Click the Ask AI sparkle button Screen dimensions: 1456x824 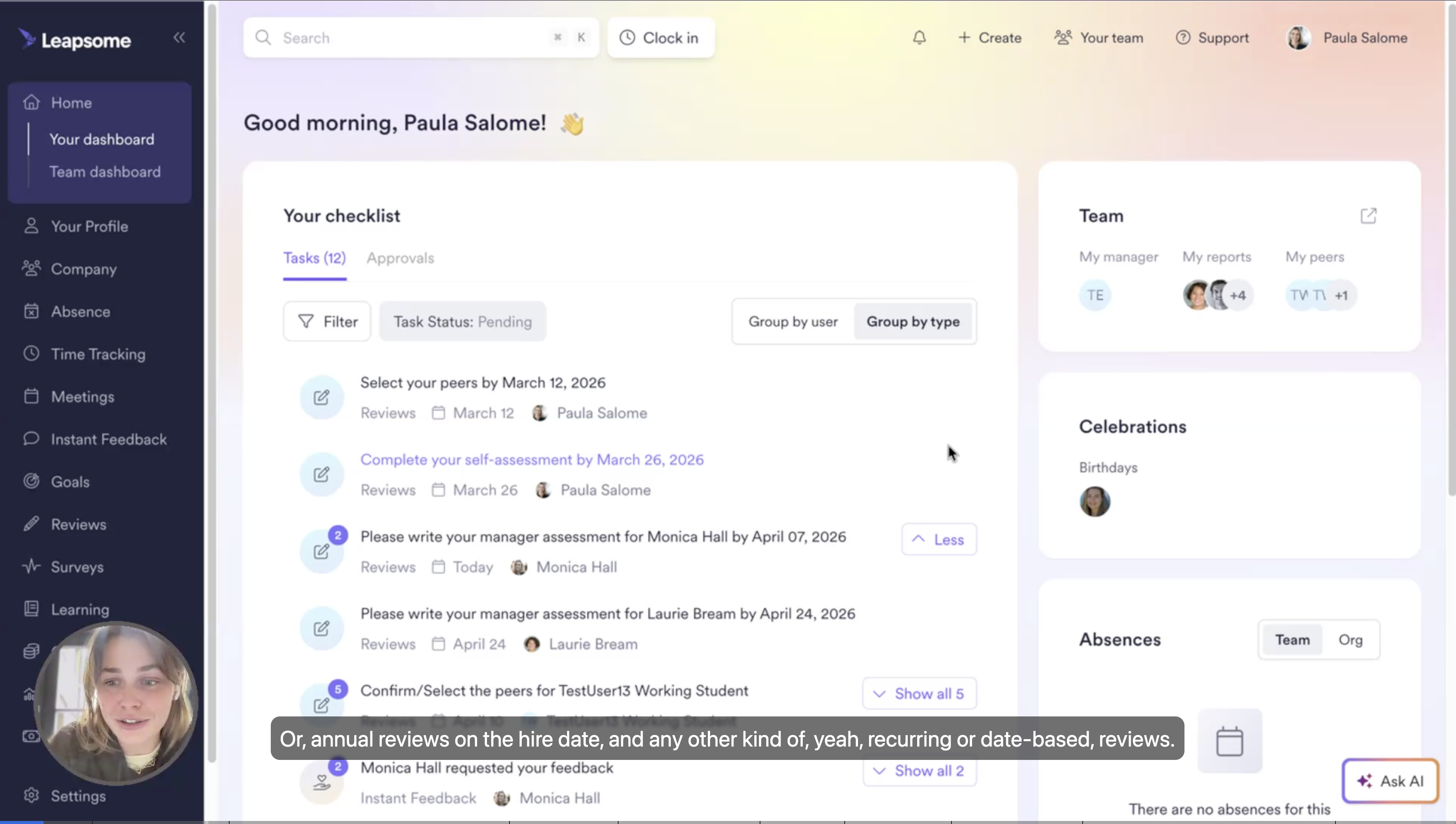[1390, 781]
